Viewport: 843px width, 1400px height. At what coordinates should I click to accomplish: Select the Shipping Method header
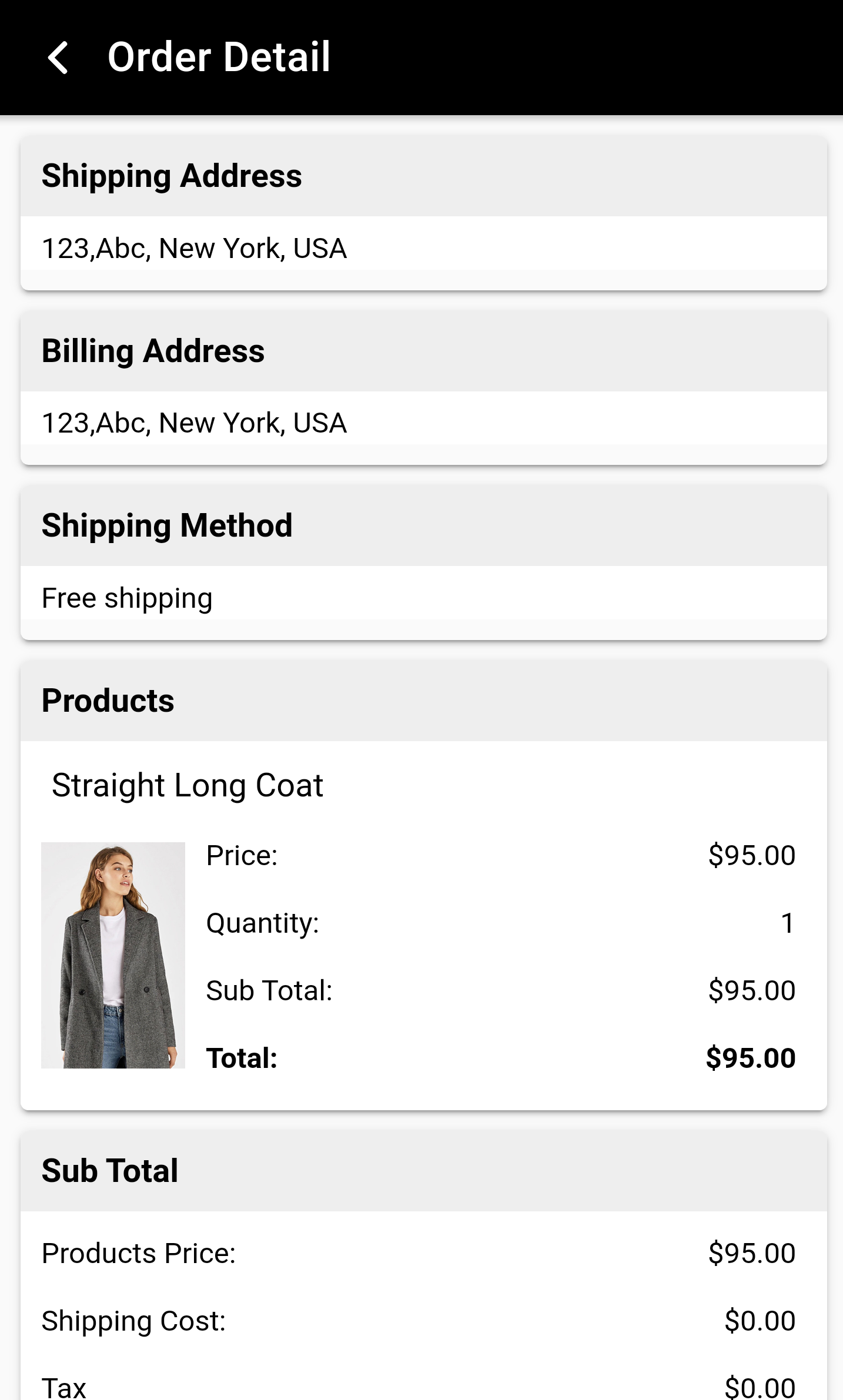167,525
